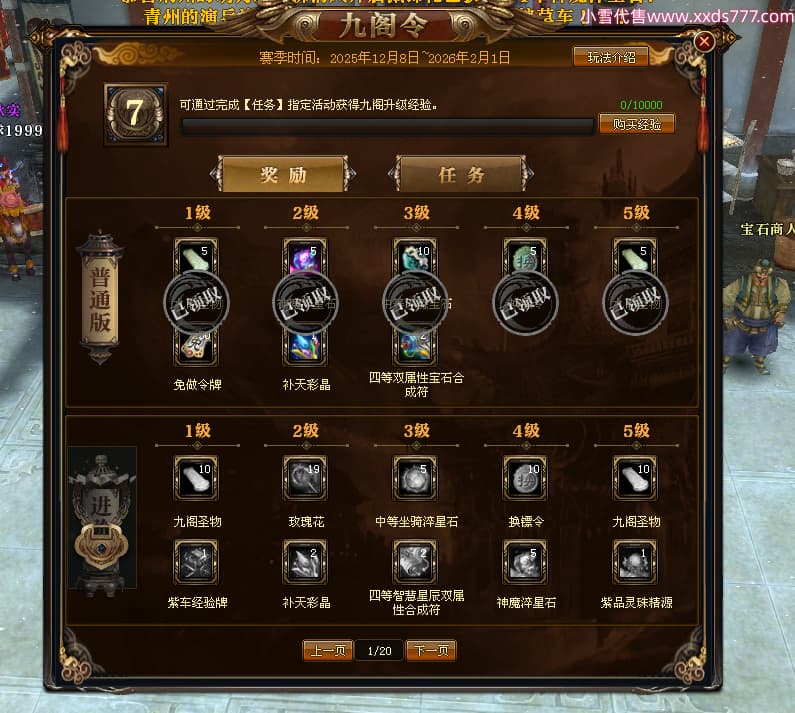This screenshot has height=713, width=795.
Task: Select the 换镖令 icon in advanced rewards
Action: click(x=525, y=478)
